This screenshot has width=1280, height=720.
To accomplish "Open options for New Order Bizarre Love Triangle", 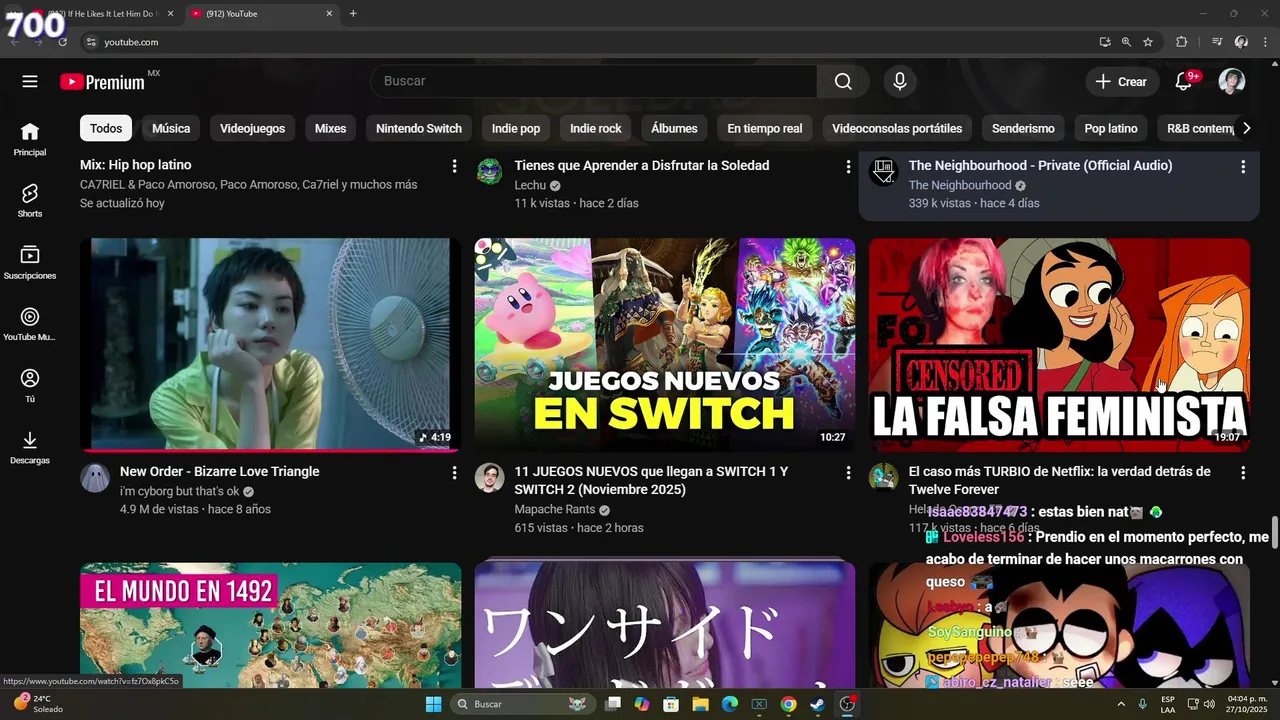I will click(454, 472).
